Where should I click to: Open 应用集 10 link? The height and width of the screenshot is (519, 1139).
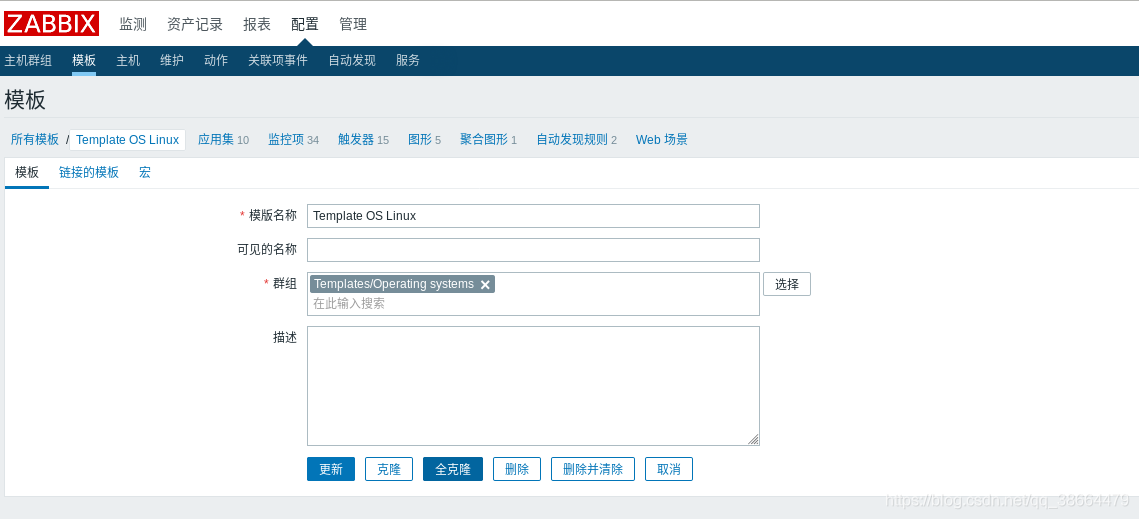[x=224, y=140]
